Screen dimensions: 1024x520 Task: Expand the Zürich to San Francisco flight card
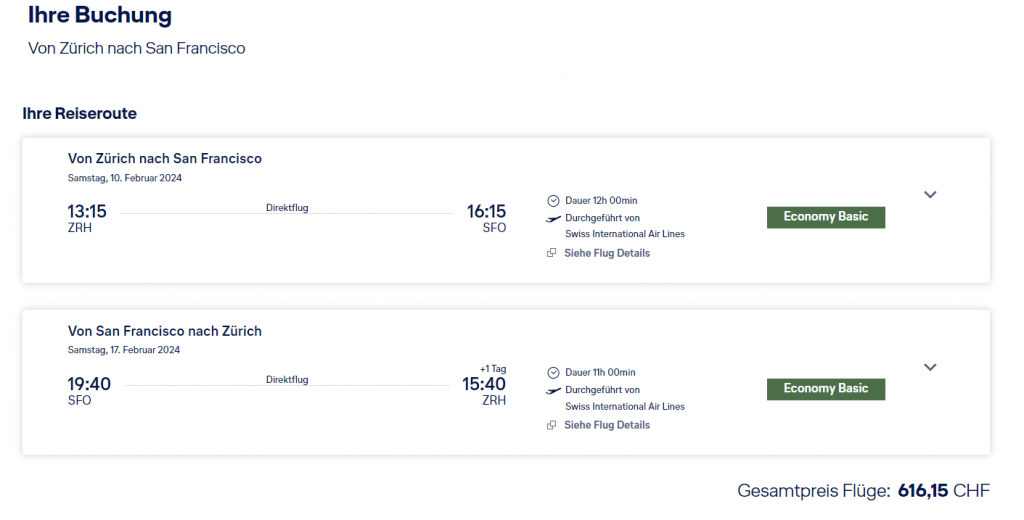[930, 195]
